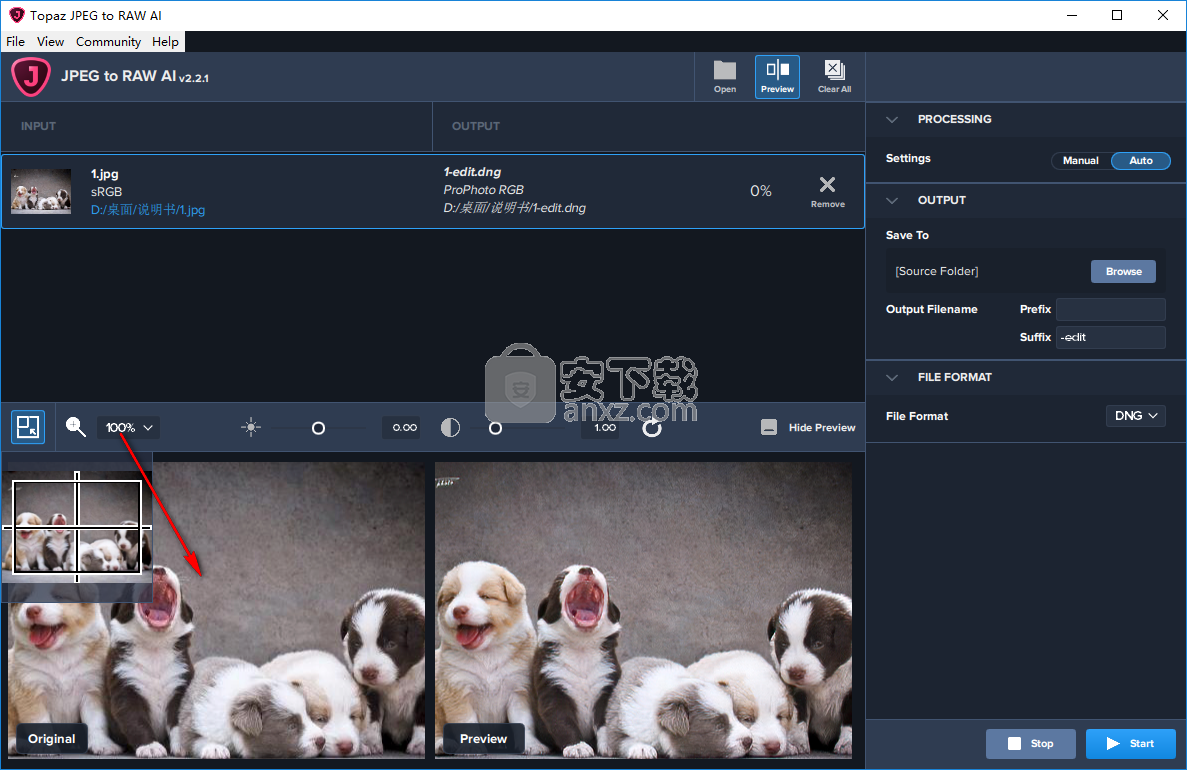Switch Settings to Manual mode
This screenshot has height=770, width=1187.
point(1080,160)
